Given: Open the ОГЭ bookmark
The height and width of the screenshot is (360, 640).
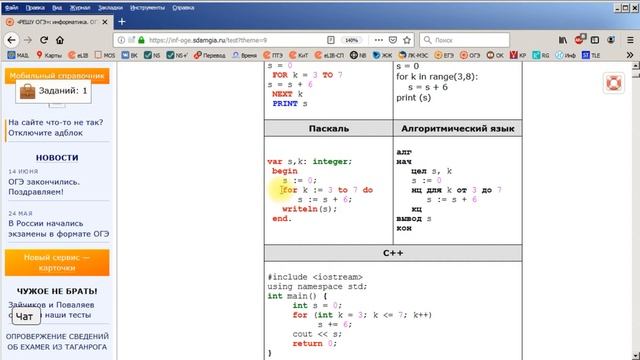Looking at the screenshot, I should 469,55.
